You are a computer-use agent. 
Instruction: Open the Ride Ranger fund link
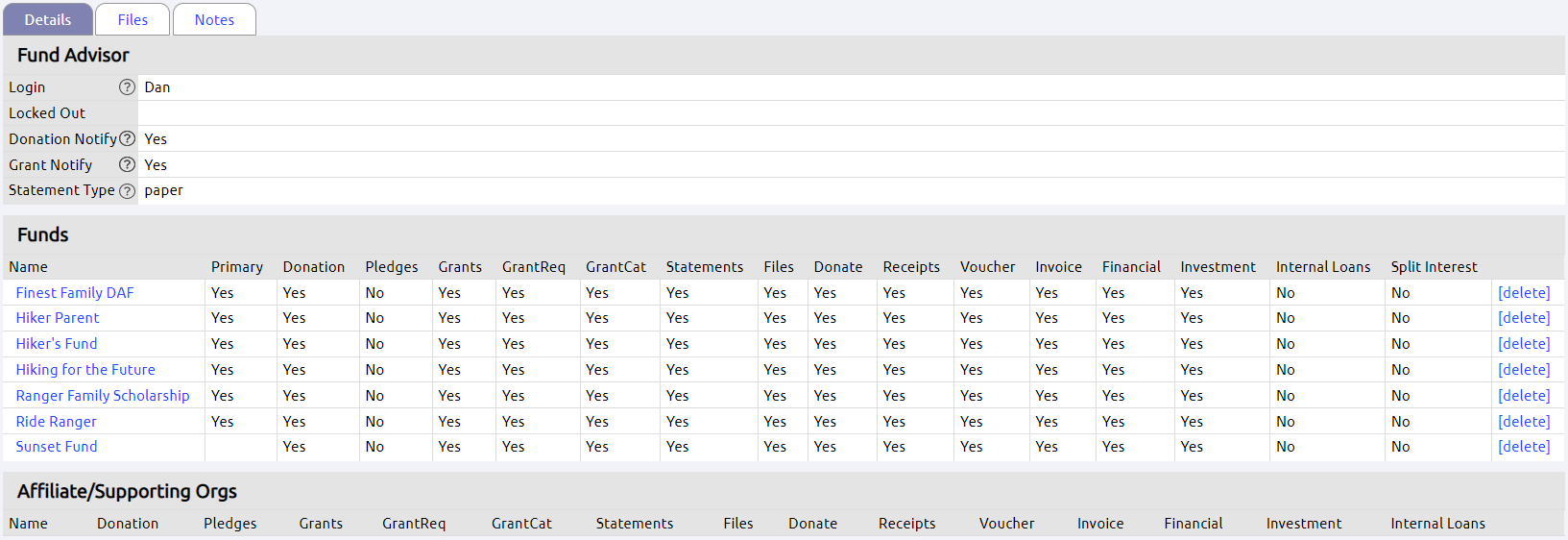[x=57, y=422]
